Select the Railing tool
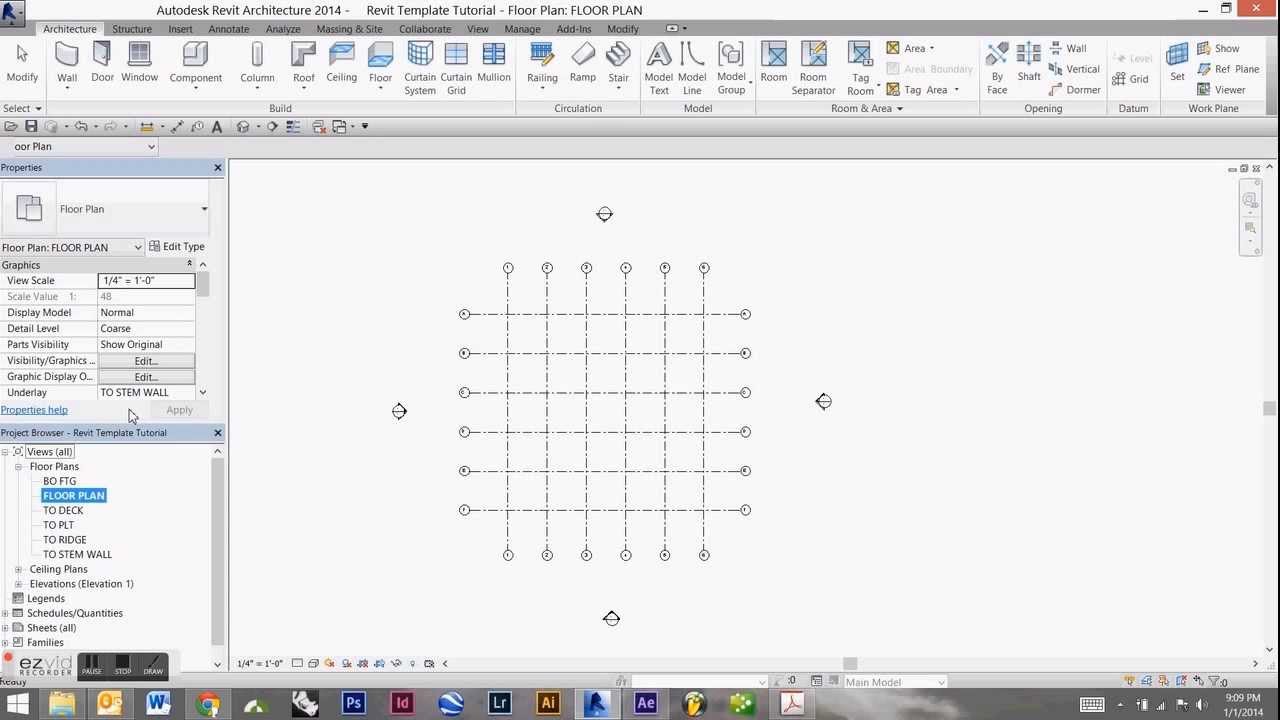The width and height of the screenshot is (1280, 720). (x=542, y=65)
